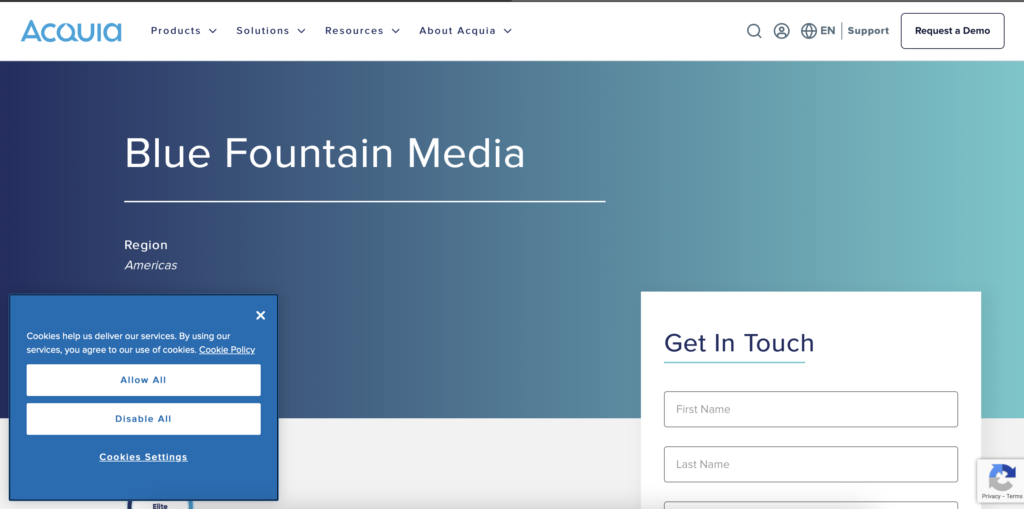The image size is (1024, 509).
Task: Click the globe language icon
Action: click(809, 31)
